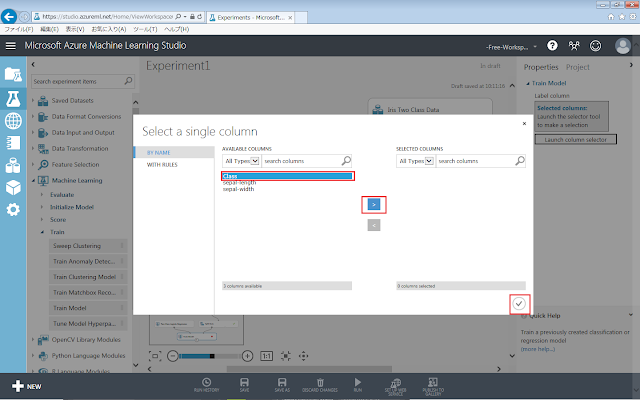This screenshot has width=640, height=400.
Task: Select the BY NAME tab
Action: [160, 152]
